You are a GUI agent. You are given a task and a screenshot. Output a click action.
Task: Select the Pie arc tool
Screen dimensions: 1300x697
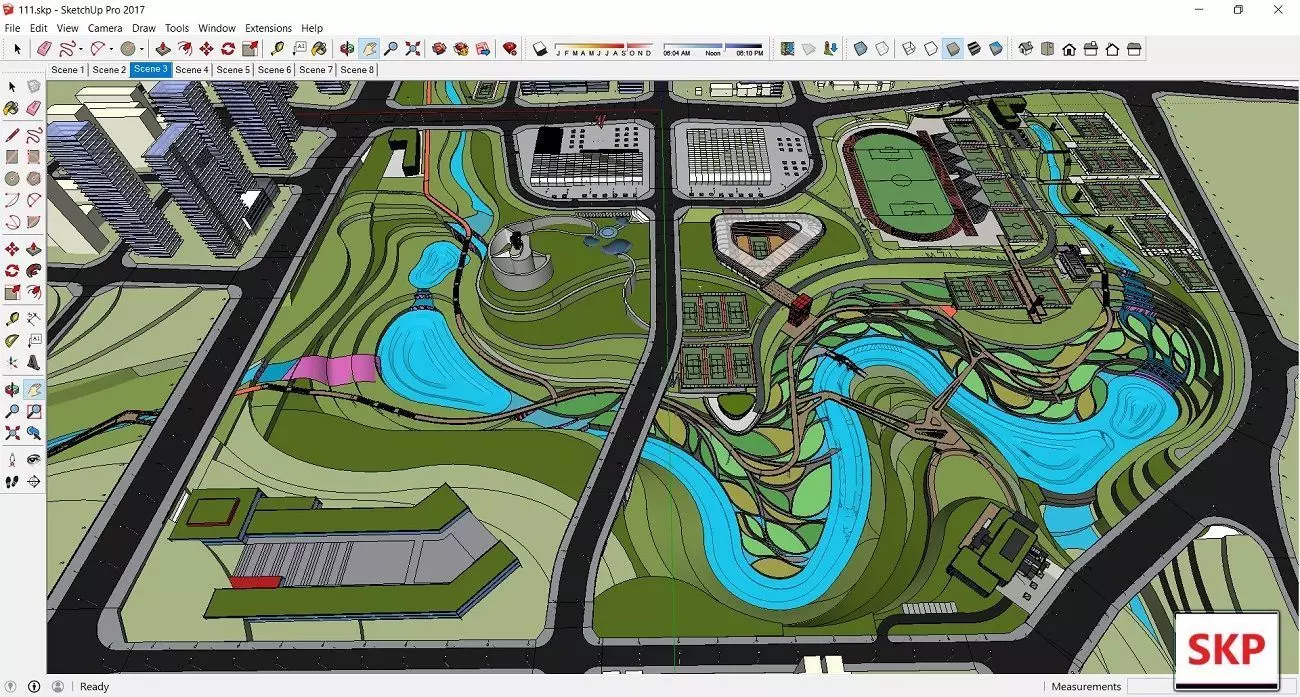point(34,222)
